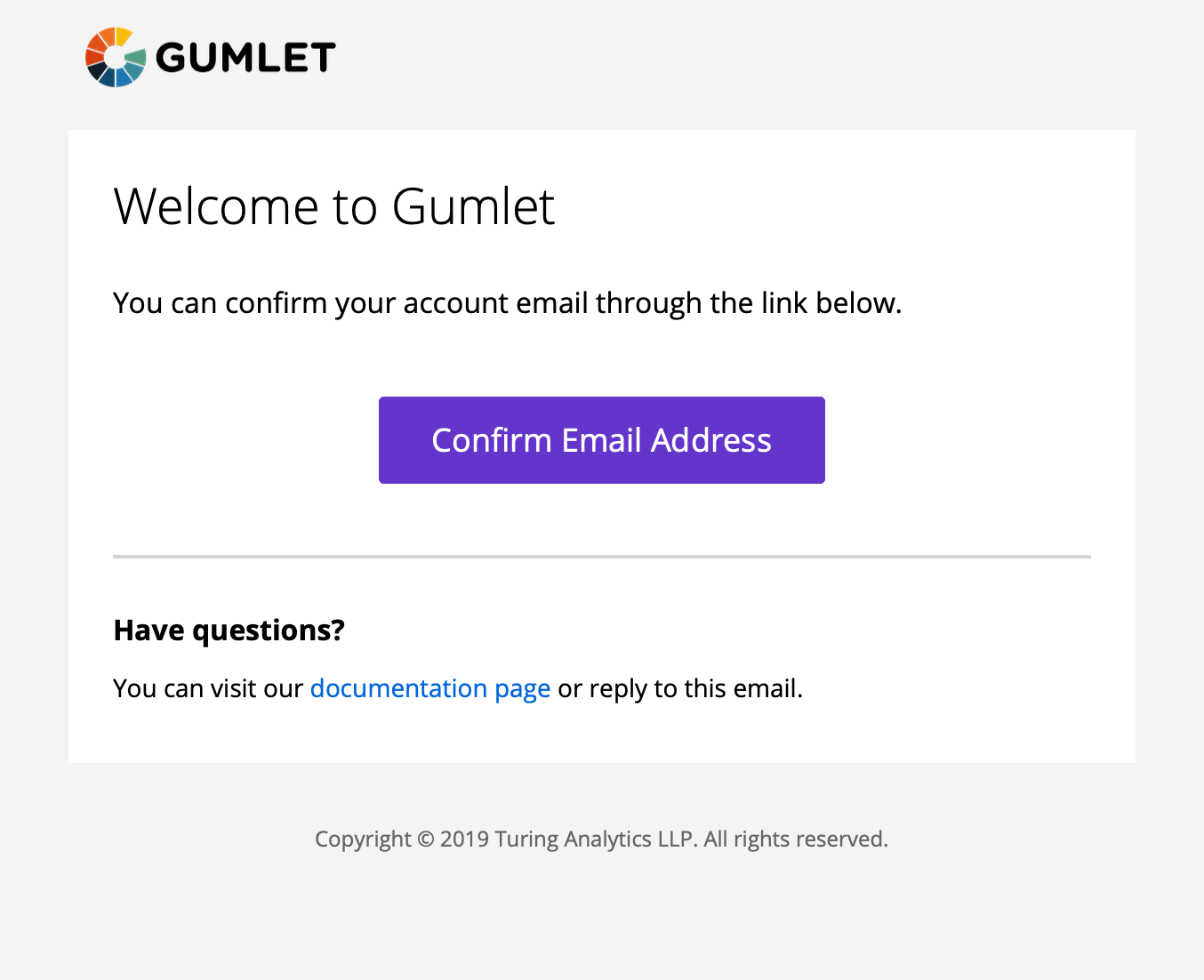Open the documentation page link
The width and height of the screenshot is (1204, 980).
430,689
